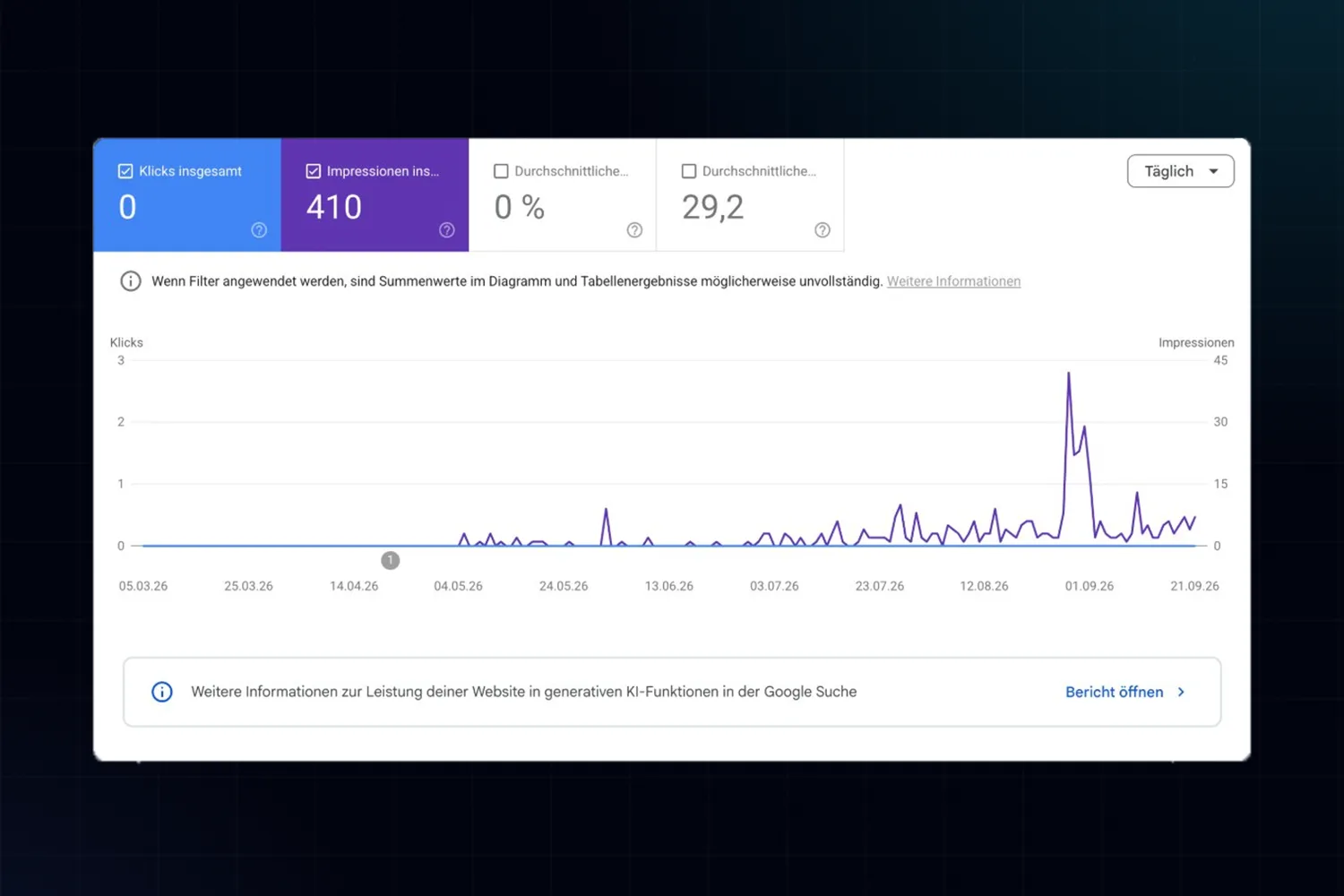Open the report via Bericht öffnen

[1125, 692]
